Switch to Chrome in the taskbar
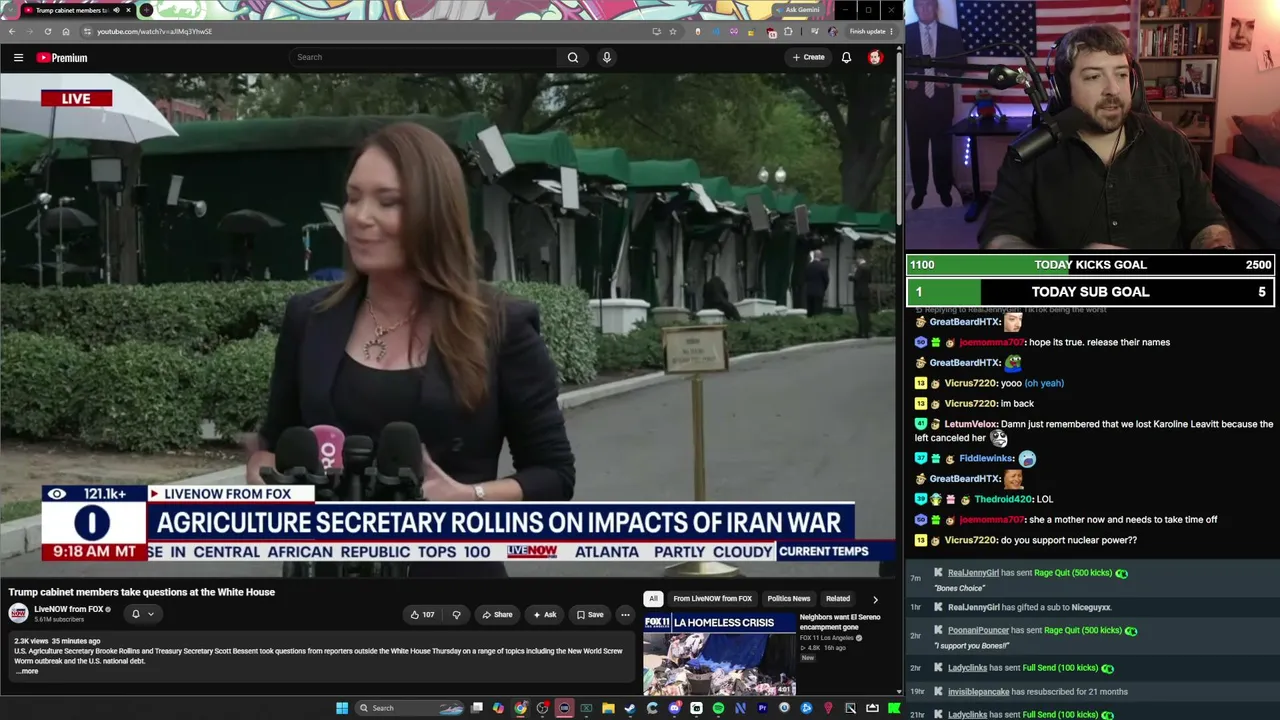The height and width of the screenshot is (720, 1280). pyautogui.click(x=520, y=708)
